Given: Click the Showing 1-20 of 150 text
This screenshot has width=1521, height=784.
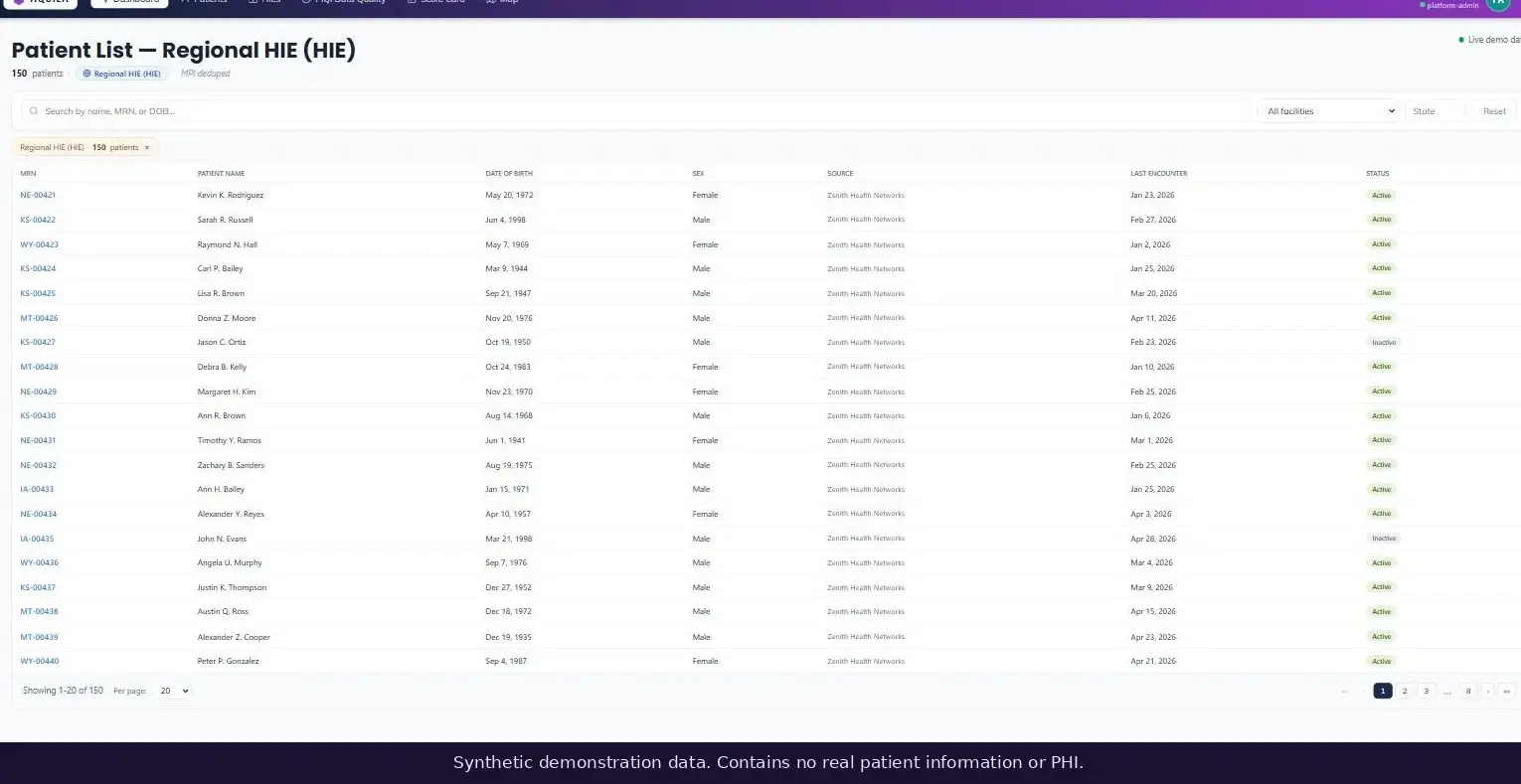Looking at the screenshot, I should point(63,691).
